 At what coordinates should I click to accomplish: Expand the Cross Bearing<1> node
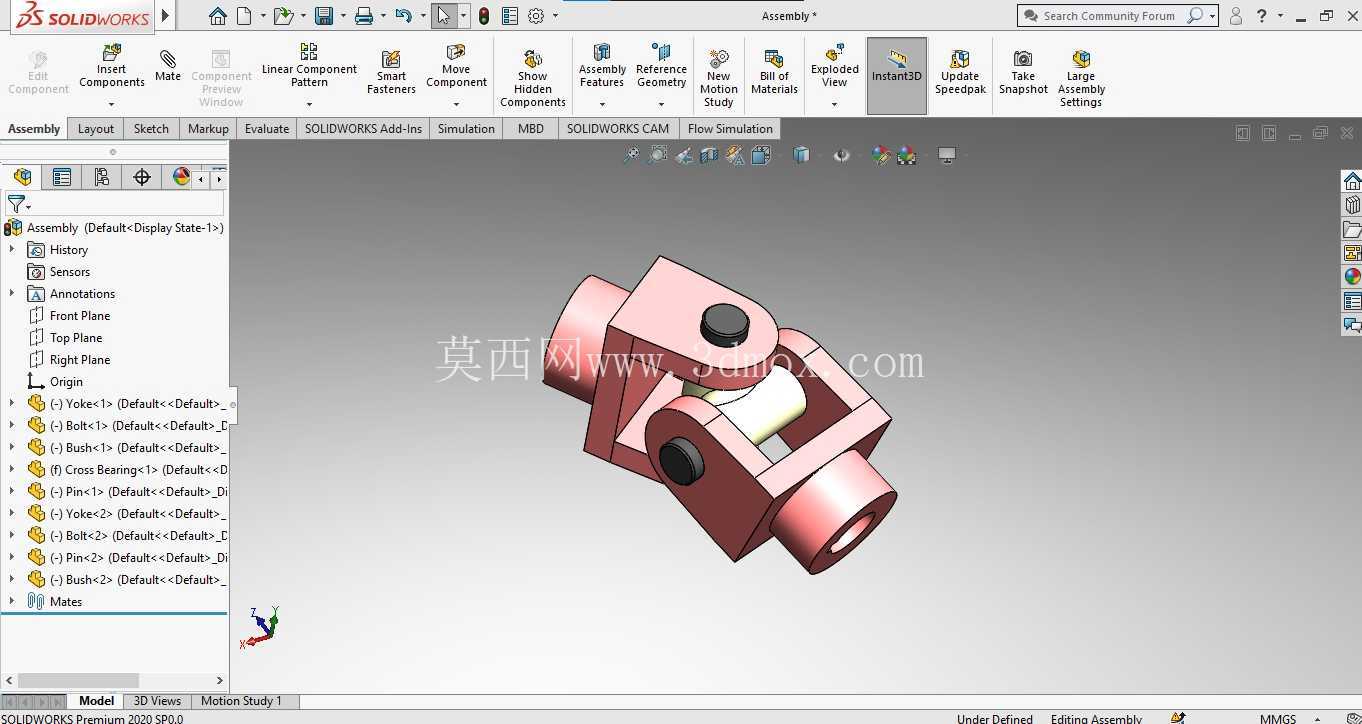click(x=12, y=470)
